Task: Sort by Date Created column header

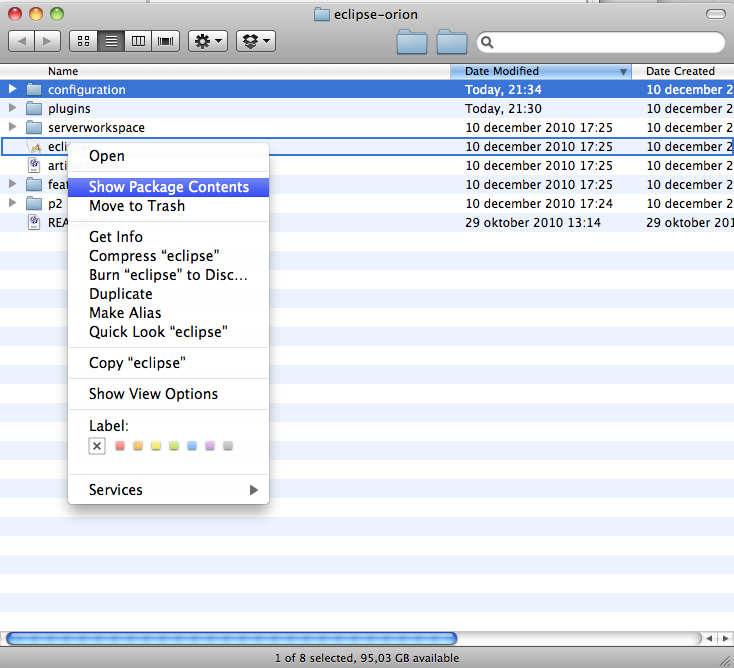Action: 683,71
